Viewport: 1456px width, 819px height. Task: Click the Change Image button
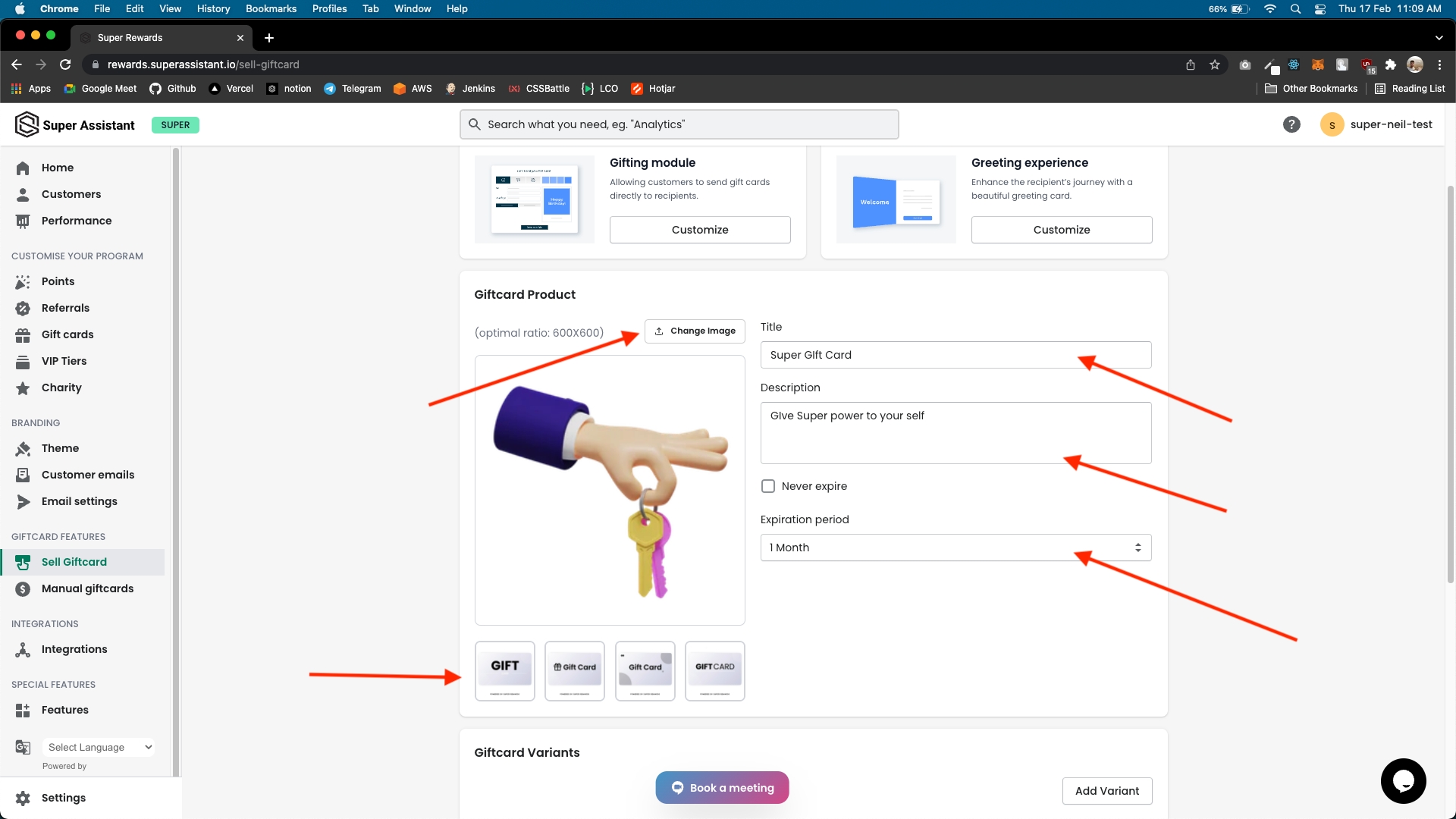click(695, 331)
